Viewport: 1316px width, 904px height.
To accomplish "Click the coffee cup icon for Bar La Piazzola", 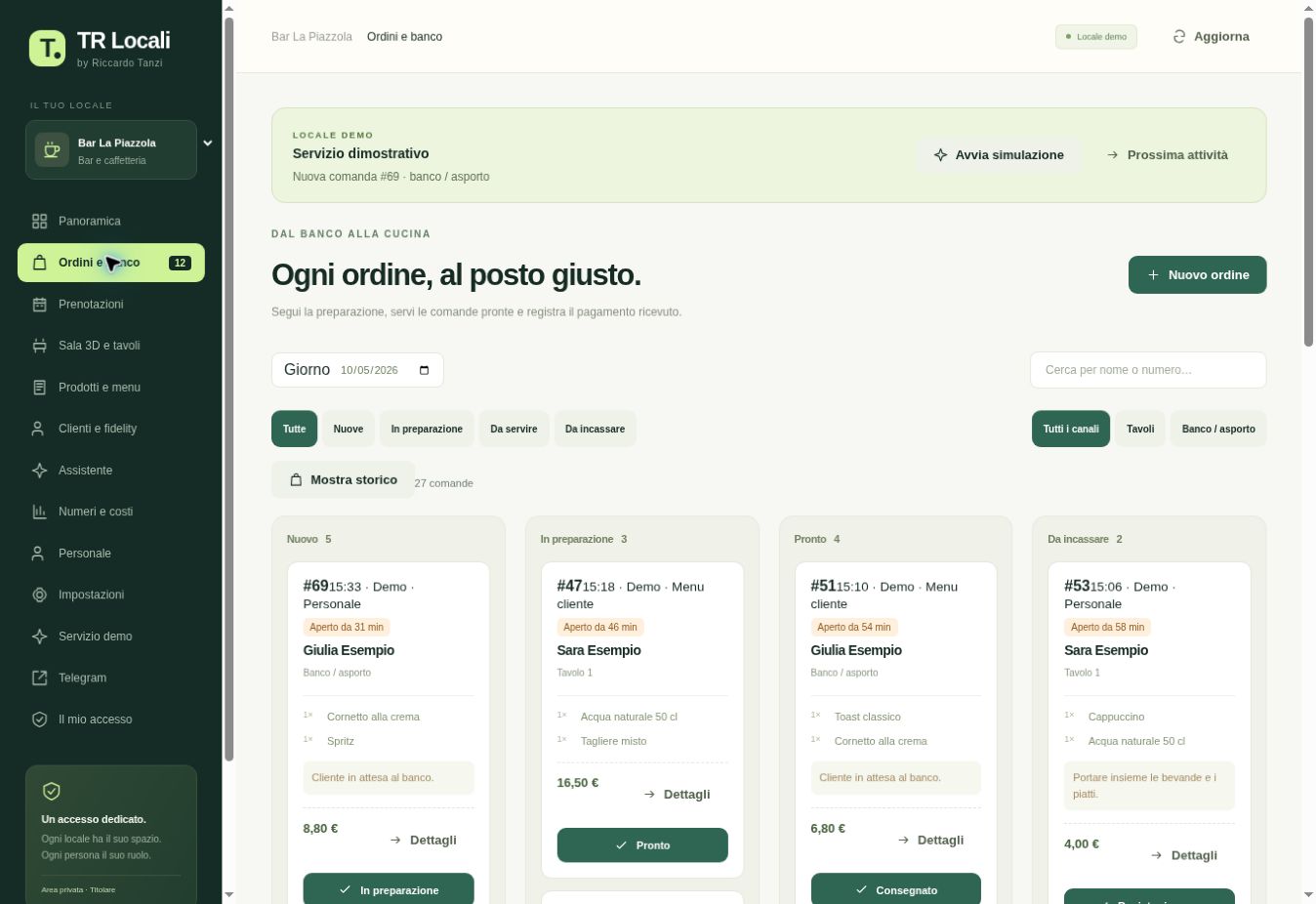I will pos(52,150).
